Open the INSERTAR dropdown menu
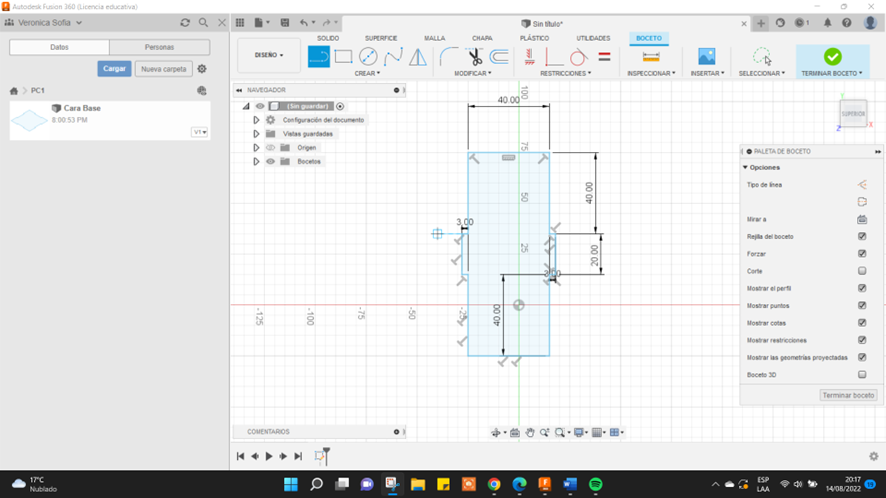886x498 pixels. coord(707,73)
